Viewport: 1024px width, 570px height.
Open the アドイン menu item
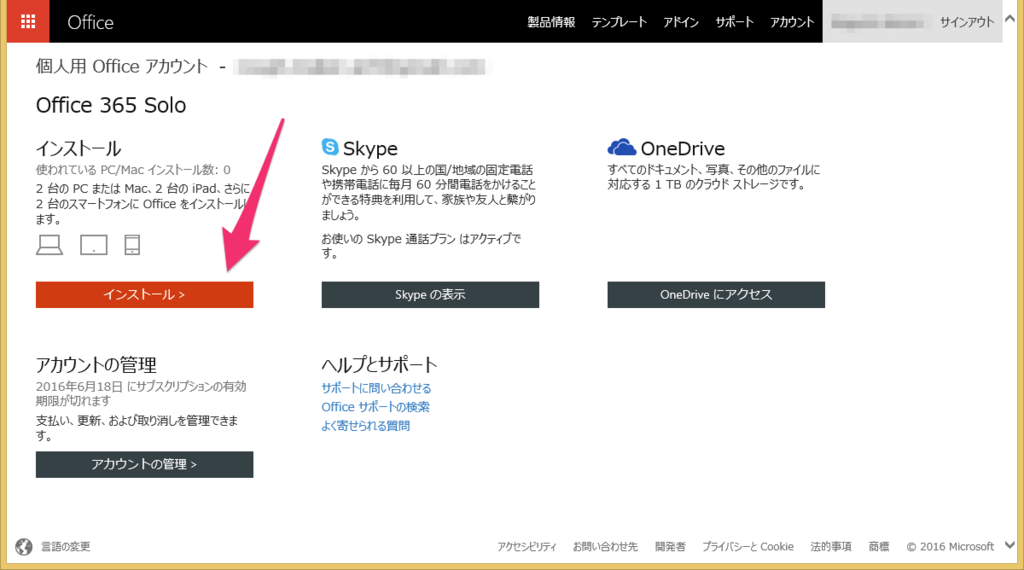680,22
